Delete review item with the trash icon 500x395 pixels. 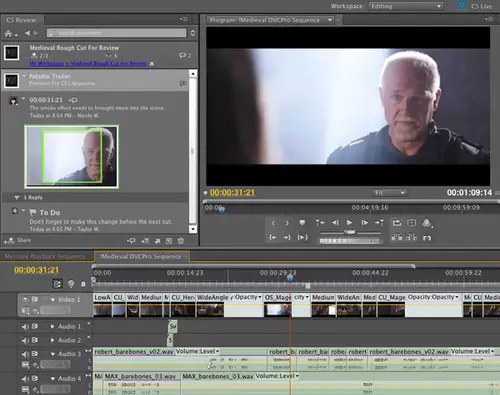pyautogui.click(x=181, y=240)
